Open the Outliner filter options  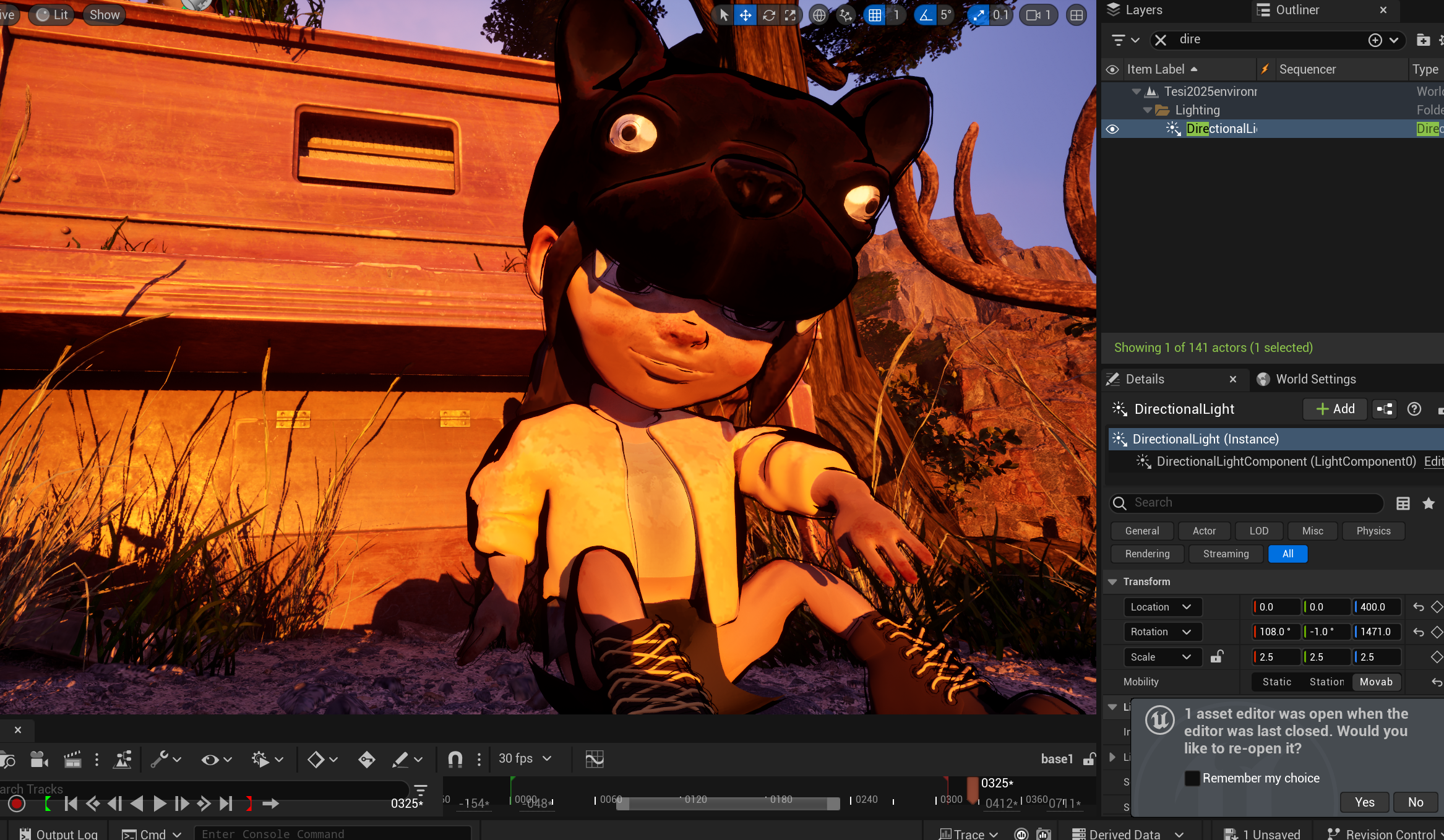1125,40
